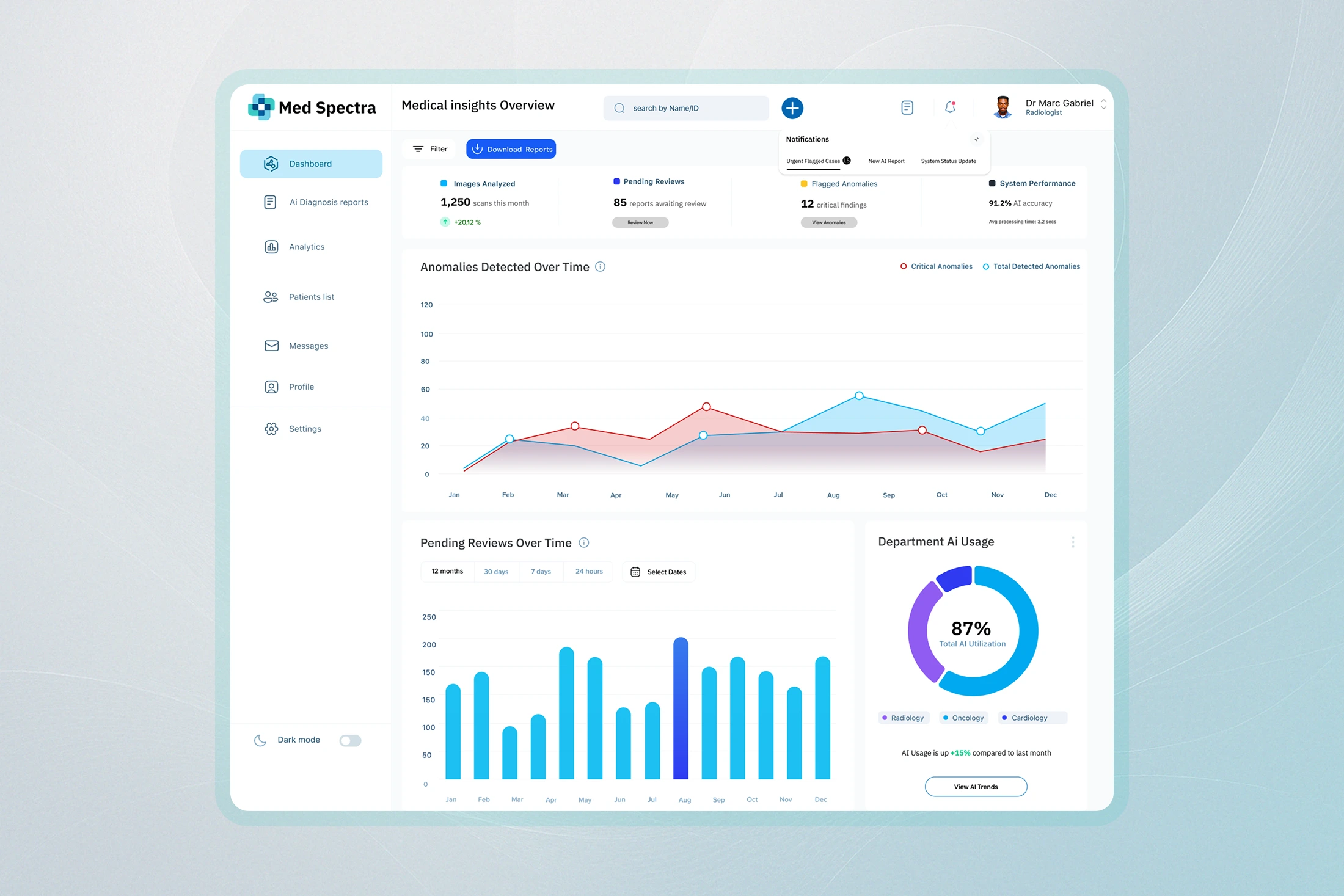The image size is (1344, 896).
Task: Toggle the Radiology legend chip
Action: pos(904,718)
